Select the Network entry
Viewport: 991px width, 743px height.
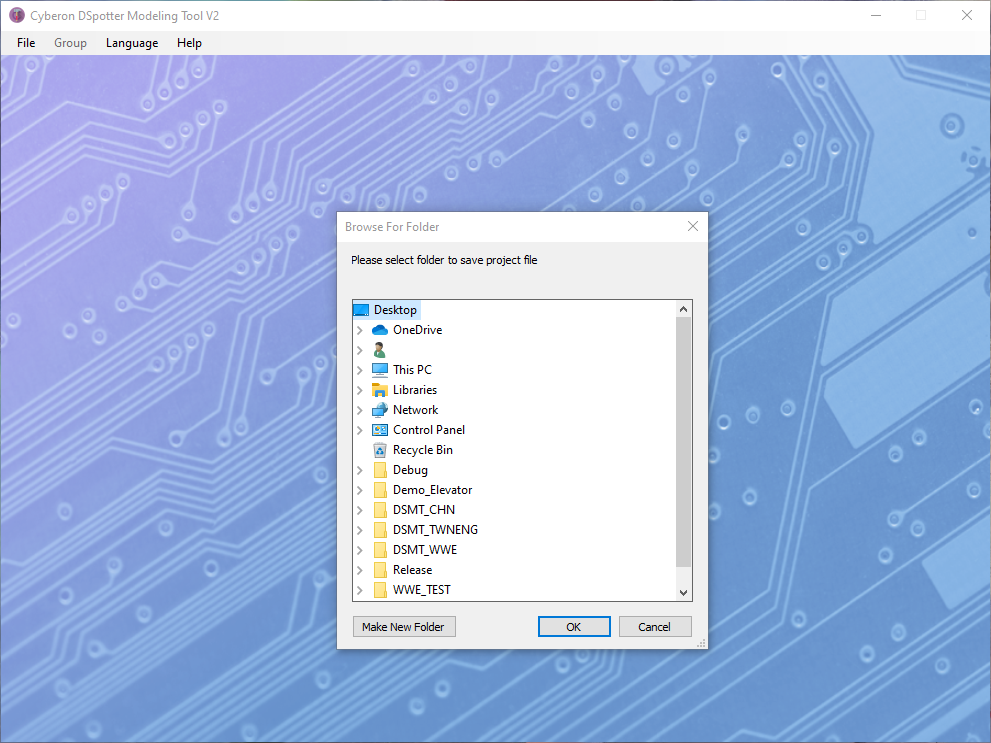click(415, 410)
